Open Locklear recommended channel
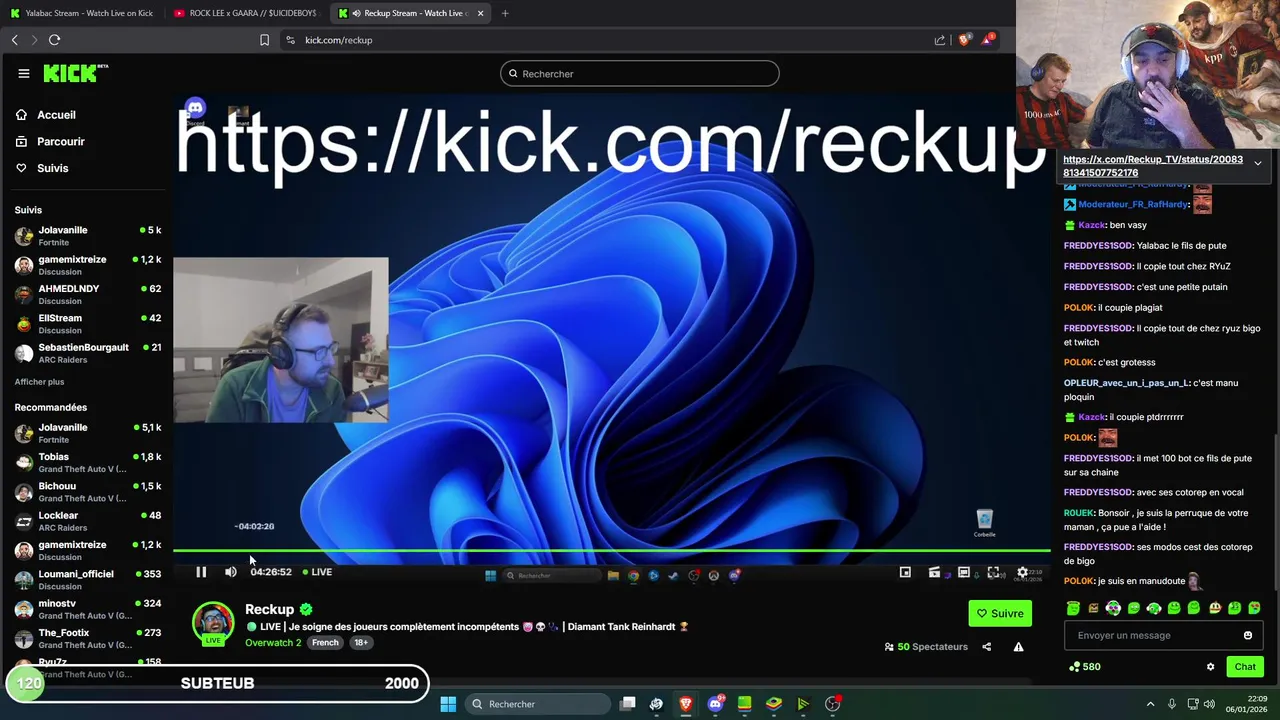The height and width of the screenshot is (720, 1280). tap(88, 521)
